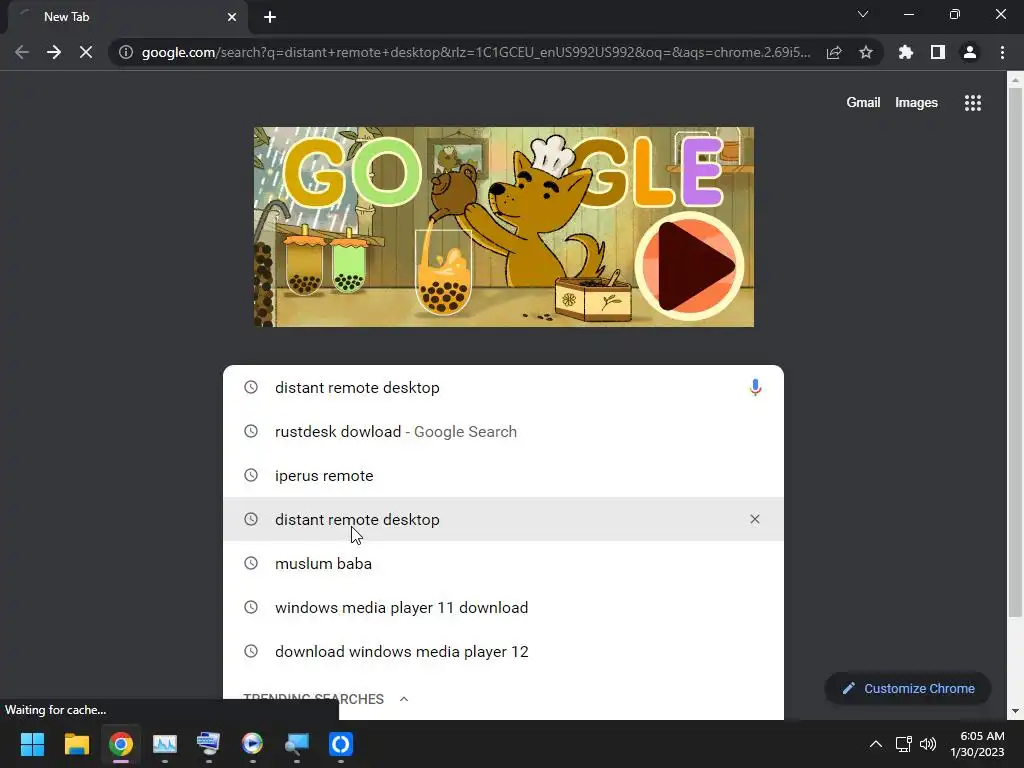This screenshot has width=1024, height=768.
Task: Open the tab search chevron
Action: coord(863,14)
